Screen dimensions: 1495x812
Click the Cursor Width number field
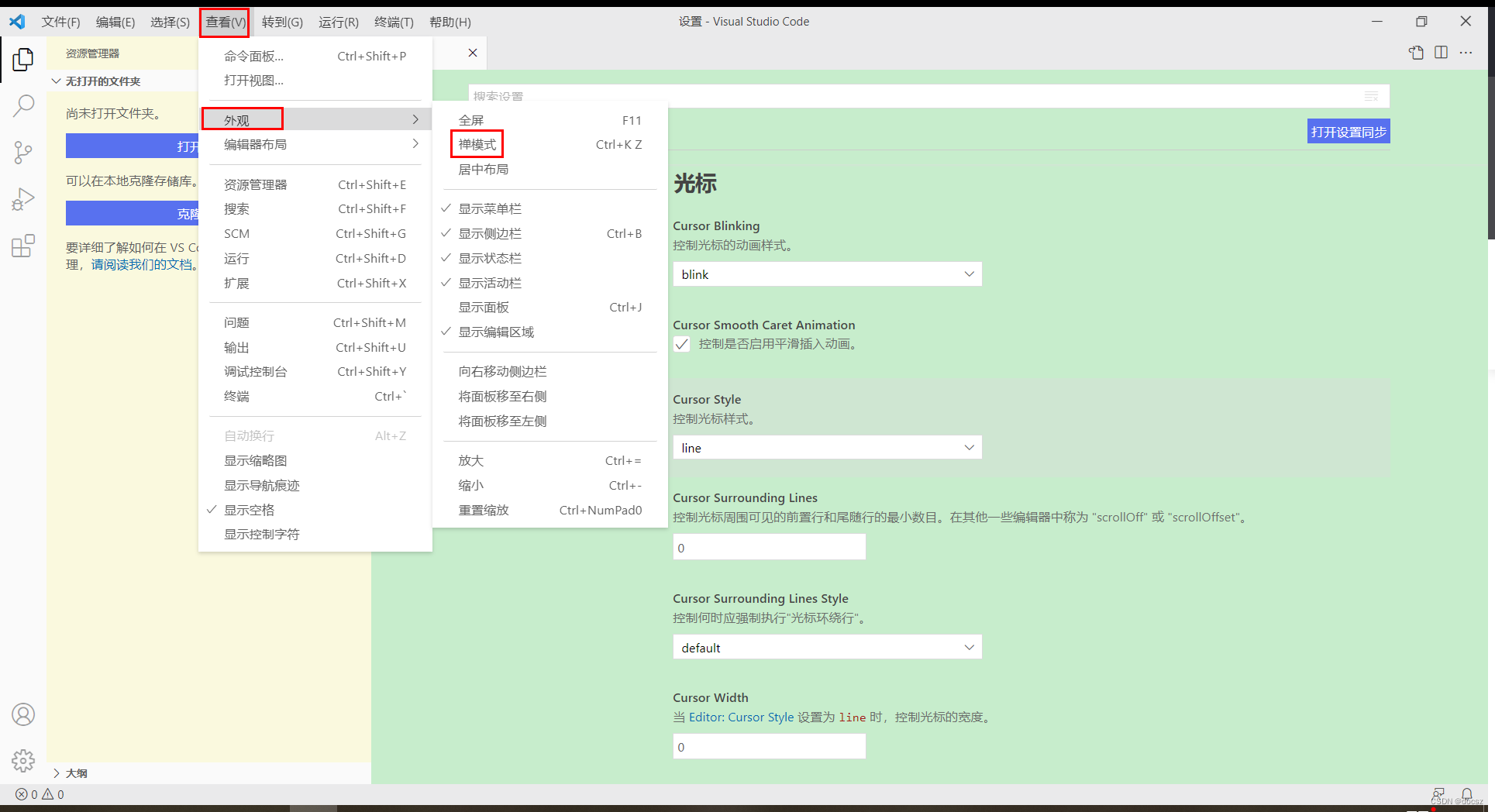tap(769, 747)
